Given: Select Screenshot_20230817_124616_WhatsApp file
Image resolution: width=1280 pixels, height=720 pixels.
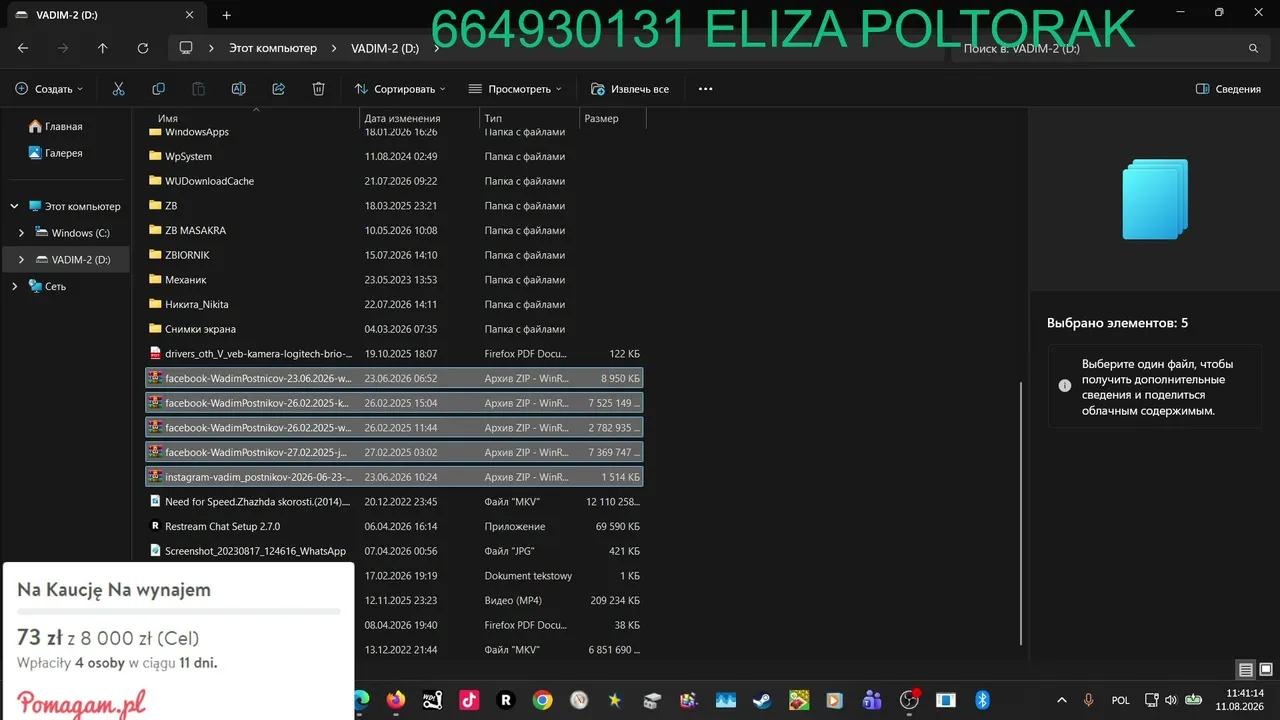Looking at the screenshot, I should coord(395,551).
